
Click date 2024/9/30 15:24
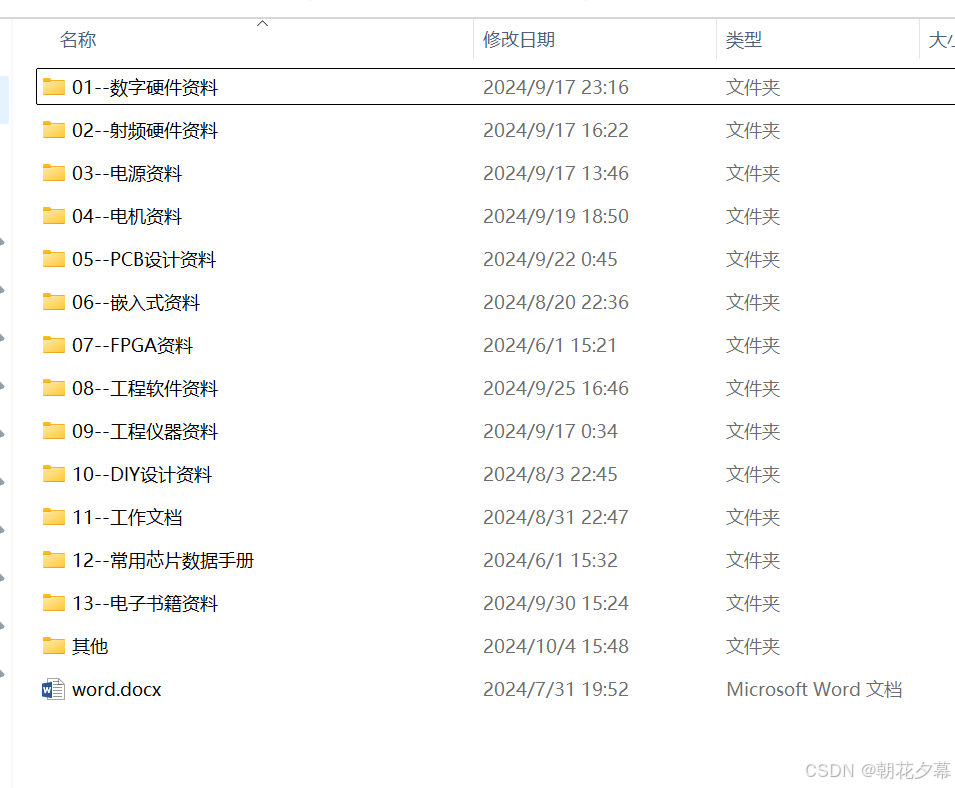click(555, 603)
